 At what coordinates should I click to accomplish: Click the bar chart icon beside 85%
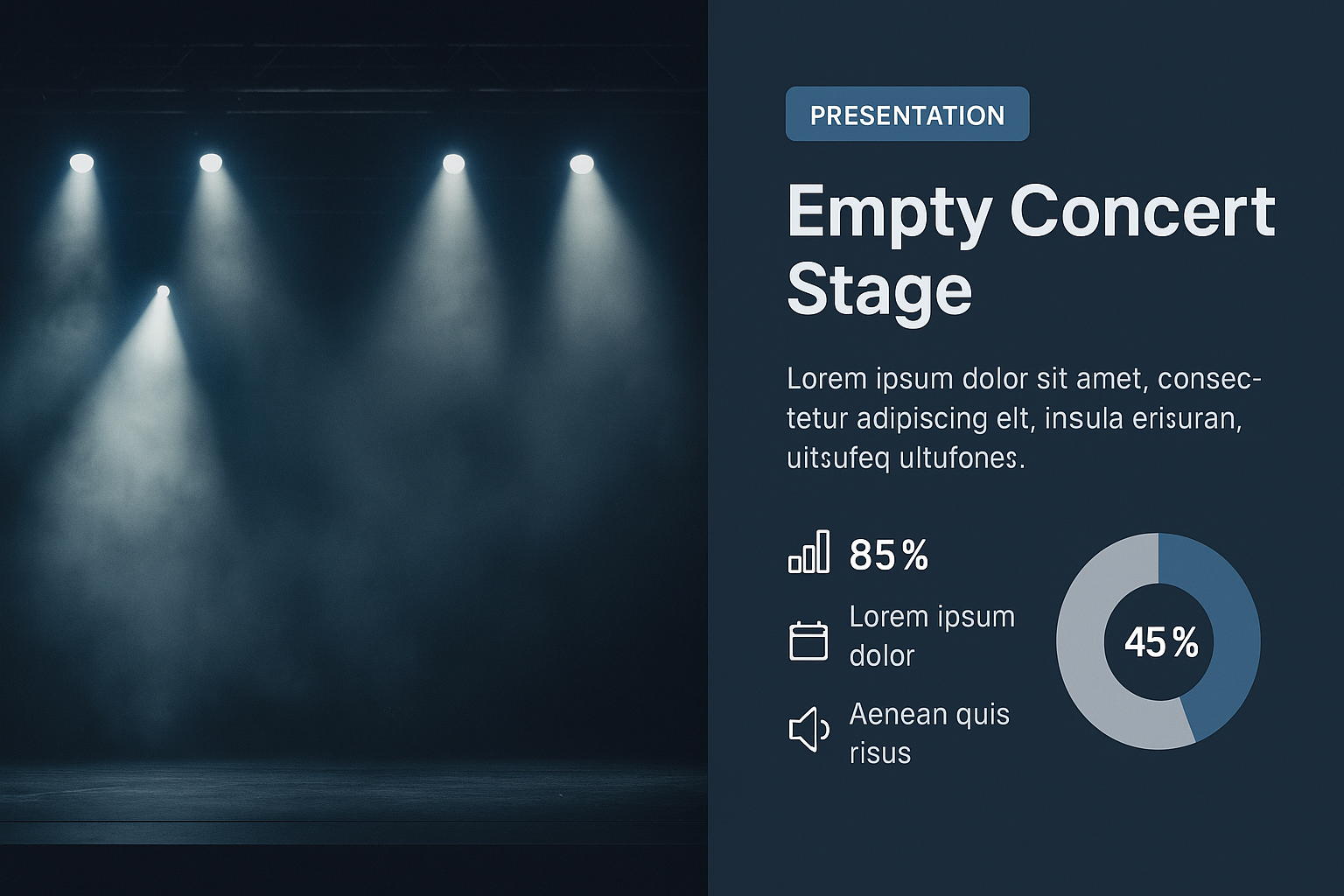click(808, 552)
